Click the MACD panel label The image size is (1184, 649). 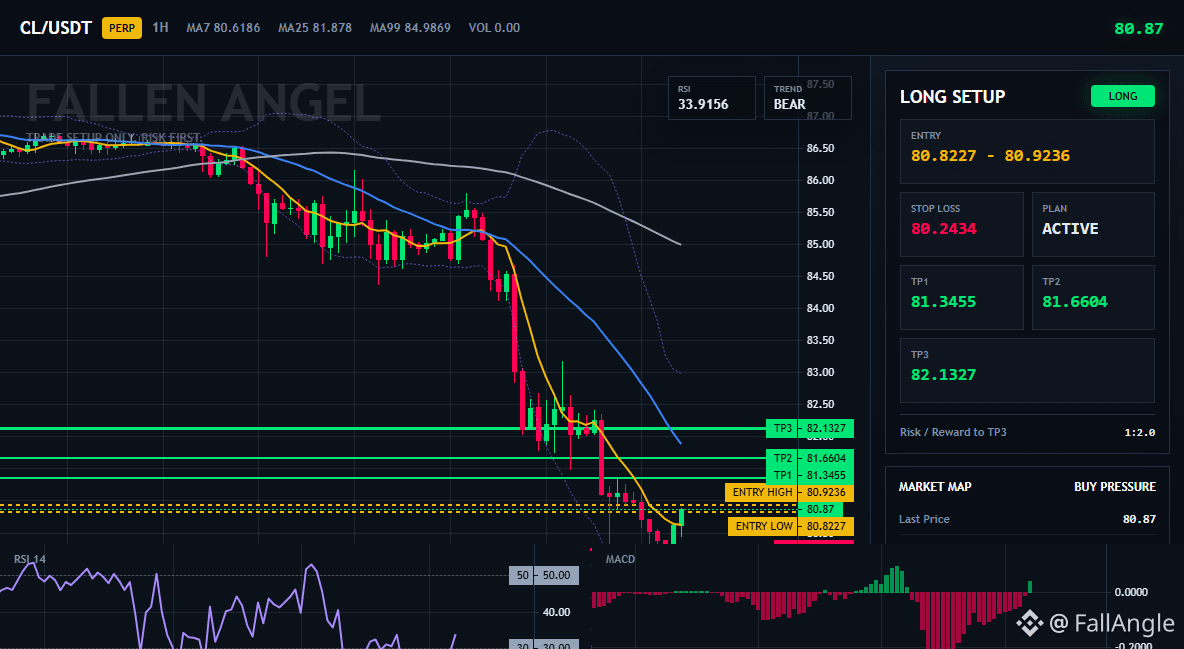(620, 559)
